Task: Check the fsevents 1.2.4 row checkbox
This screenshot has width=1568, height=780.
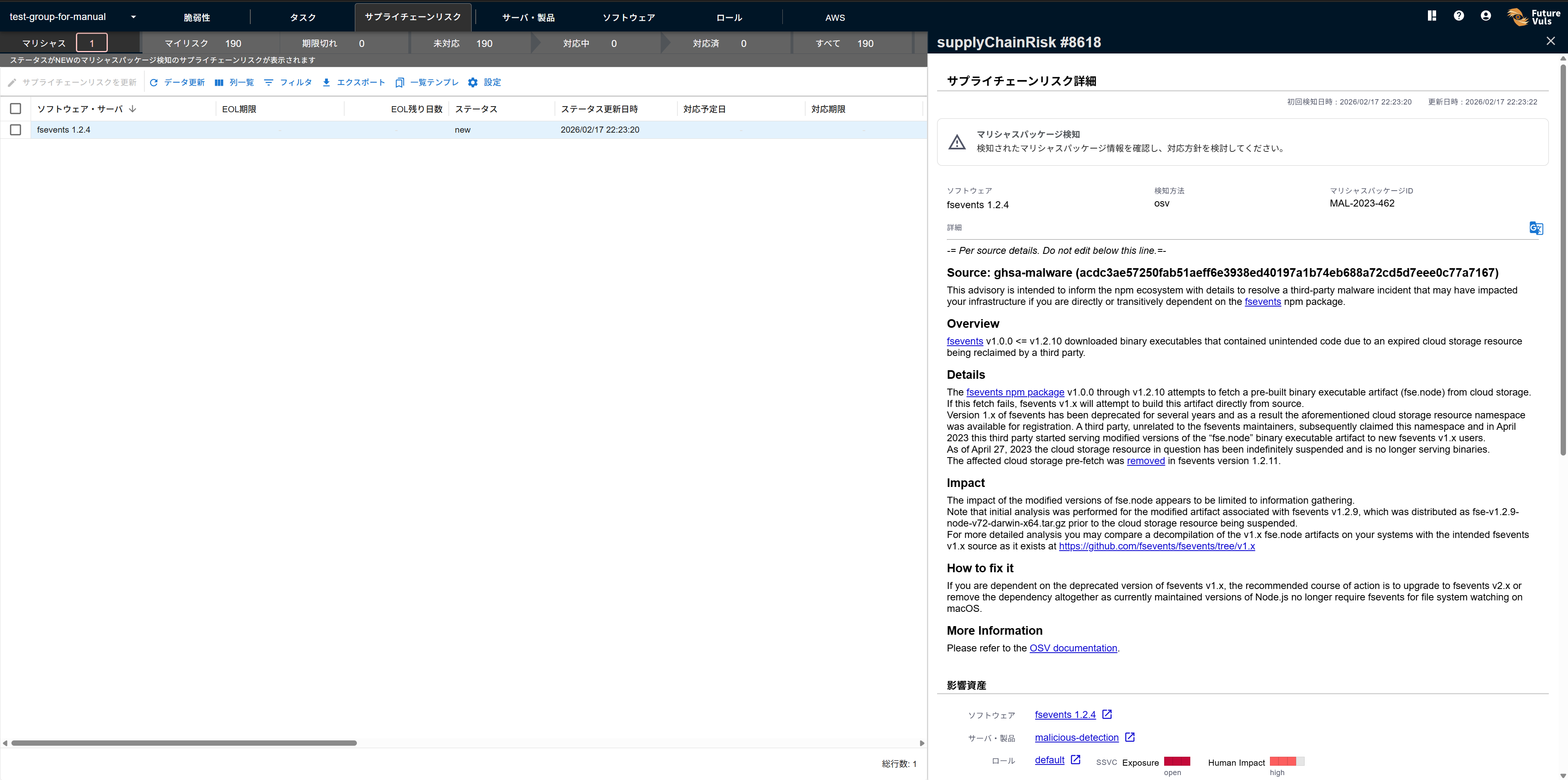Action: 16,130
